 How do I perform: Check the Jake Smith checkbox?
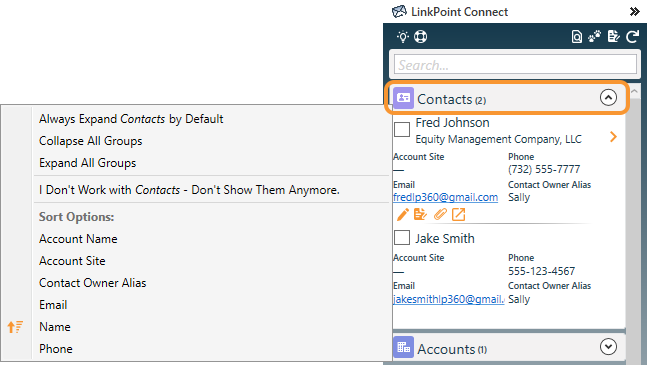402,238
